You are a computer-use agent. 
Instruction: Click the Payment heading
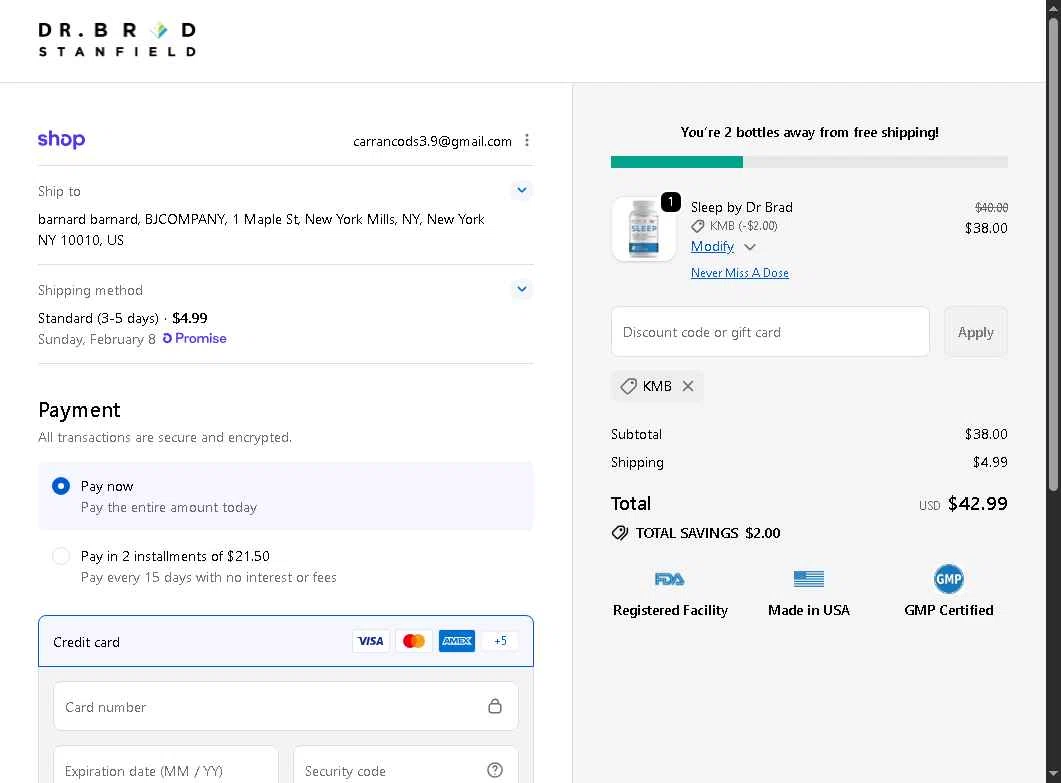coord(79,410)
